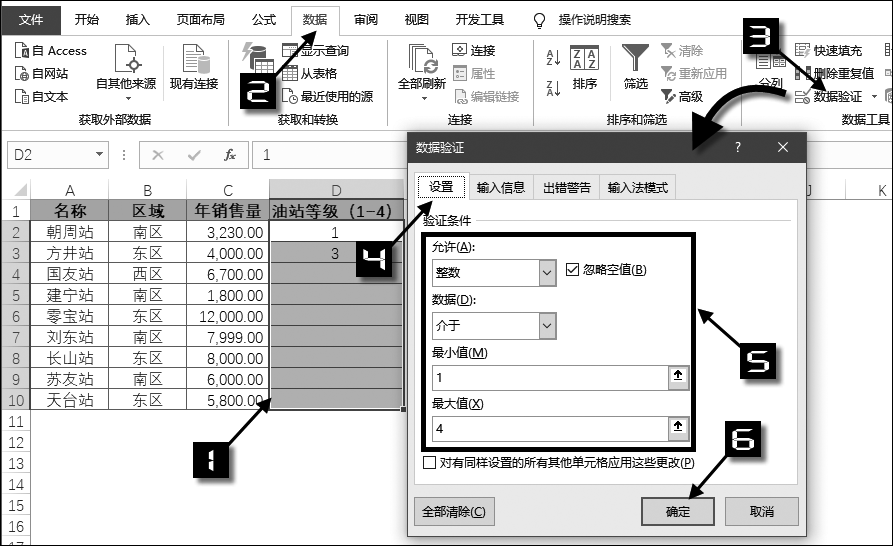Image resolution: width=893 pixels, height=546 pixels.
Task: Expand the 数据验证 dropdown arrow
Action: tap(874, 97)
